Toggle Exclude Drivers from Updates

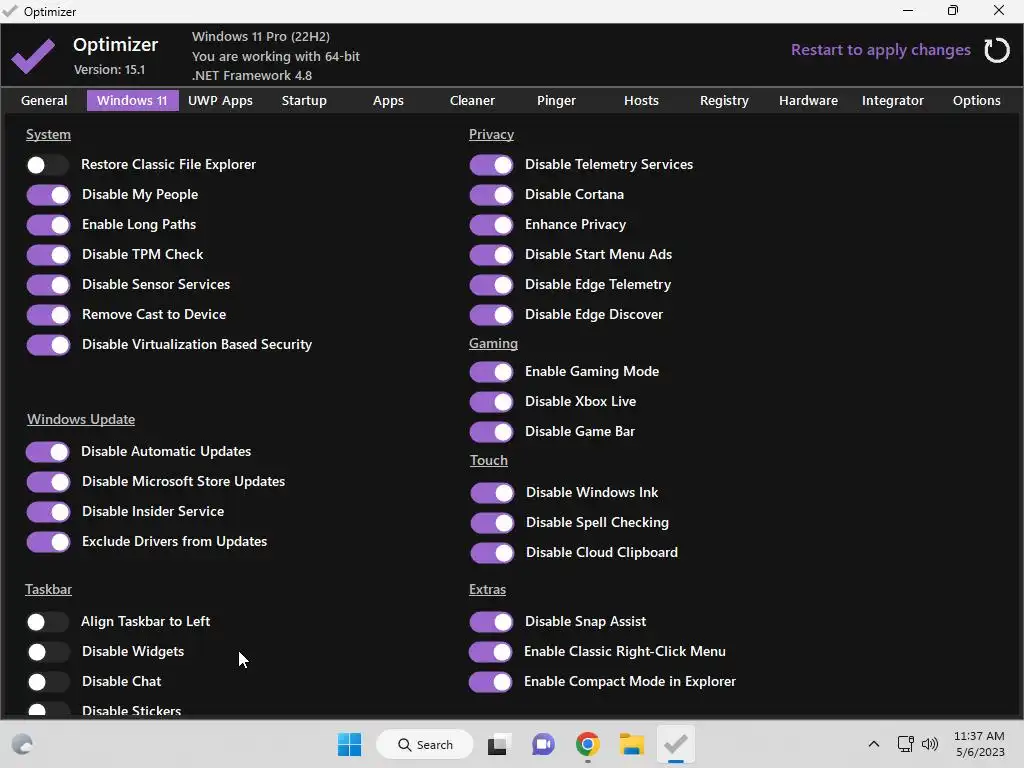pos(48,542)
